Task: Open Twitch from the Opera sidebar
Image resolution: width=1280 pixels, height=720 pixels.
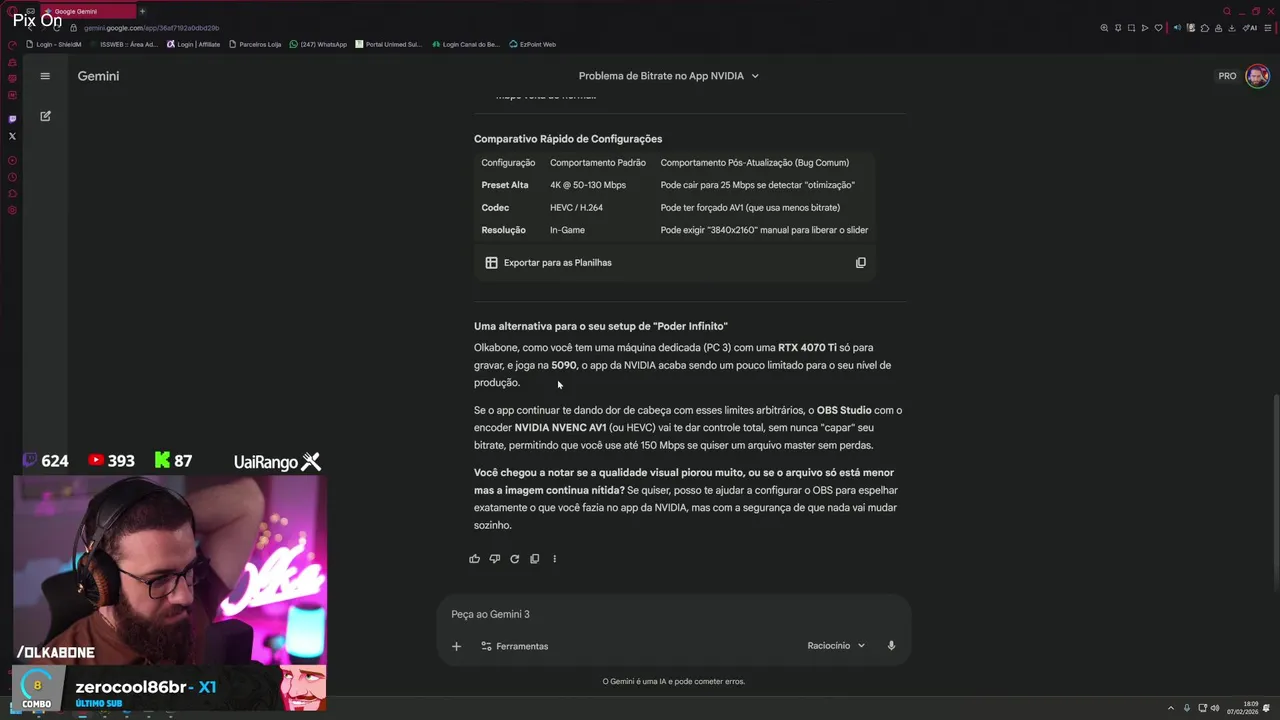Action: [12, 119]
